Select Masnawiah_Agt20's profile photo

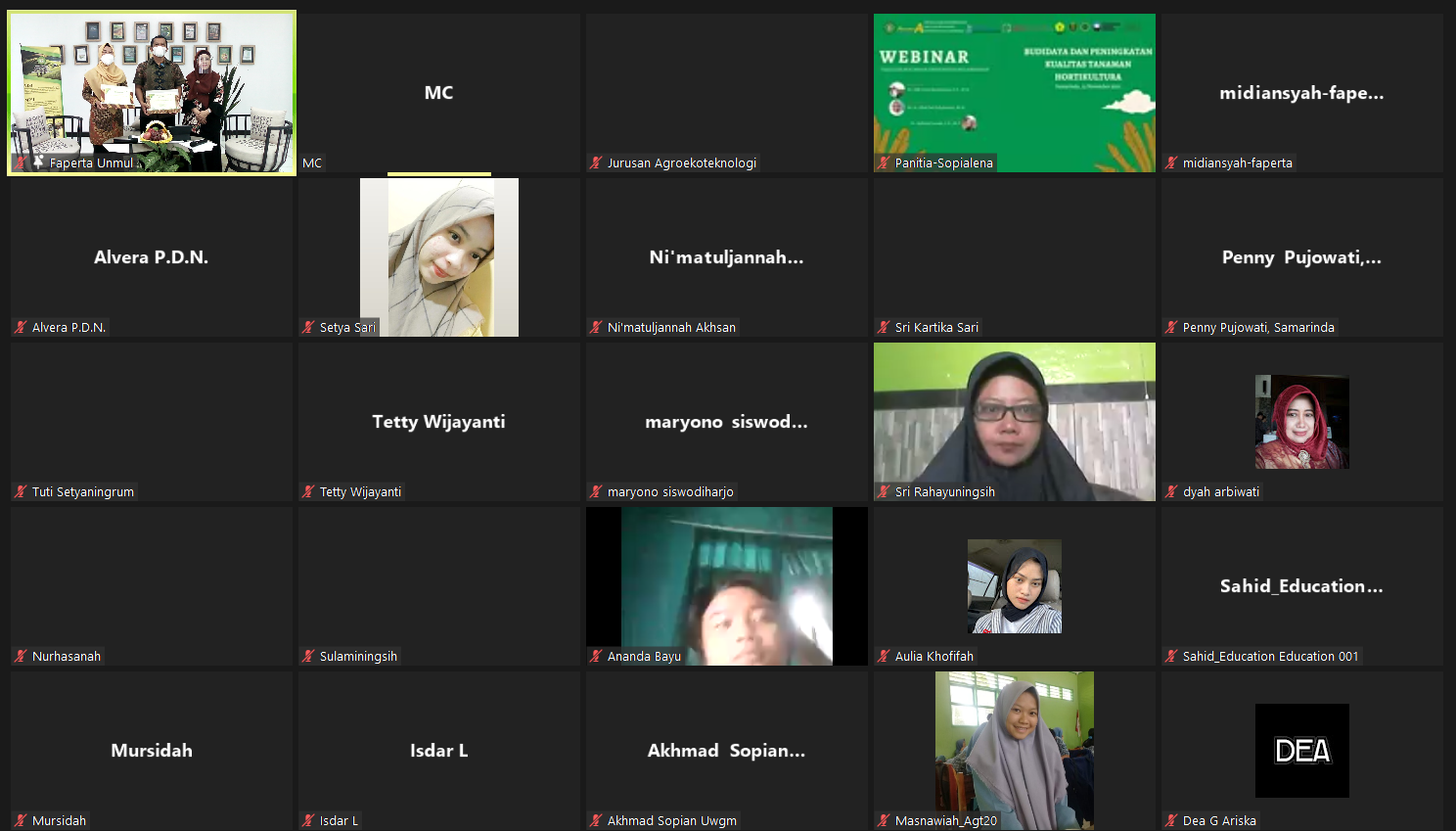pos(1015,751)
